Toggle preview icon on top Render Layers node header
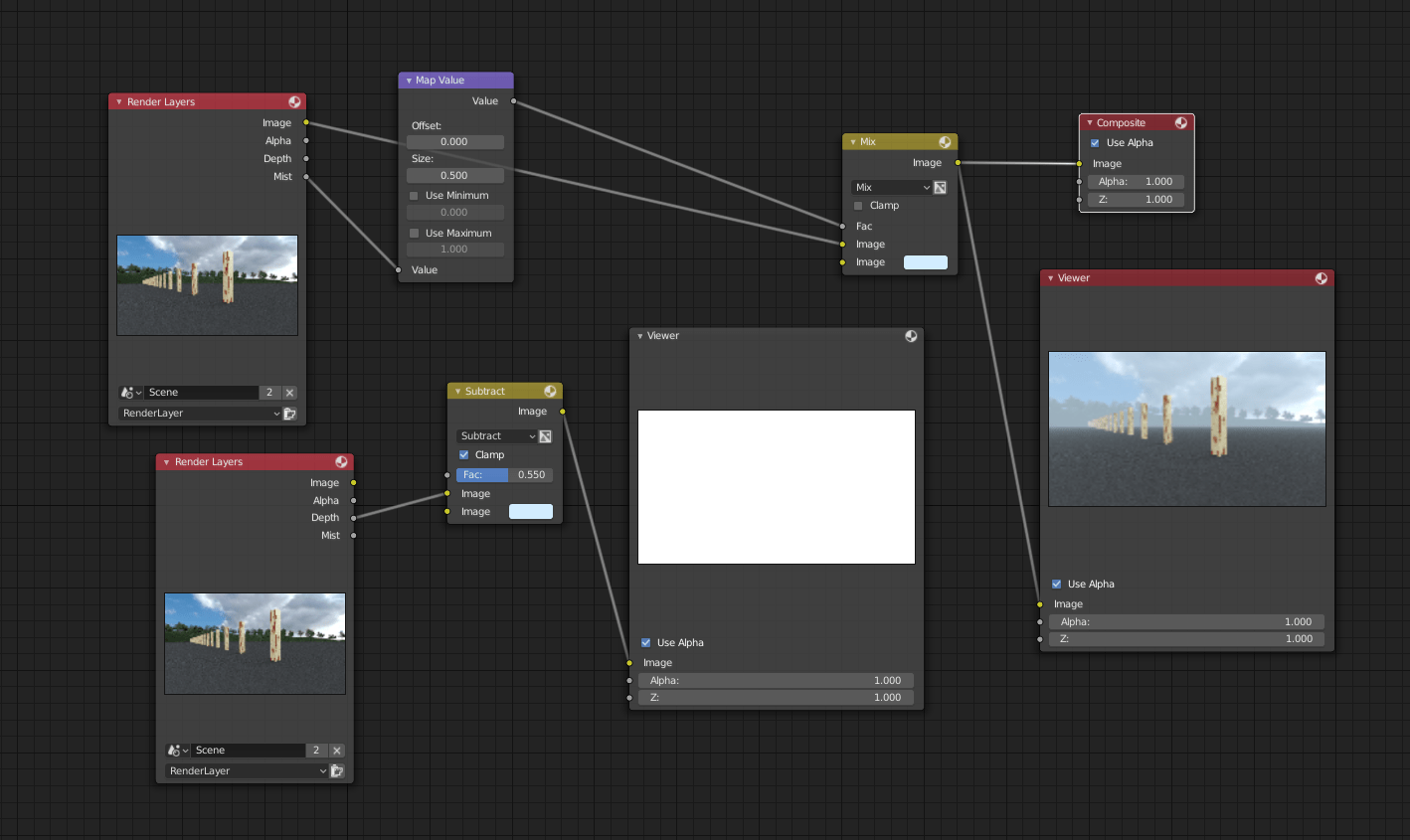Image resolution: width=1410 pixels, height=840 pixels. tap(295, 101)
